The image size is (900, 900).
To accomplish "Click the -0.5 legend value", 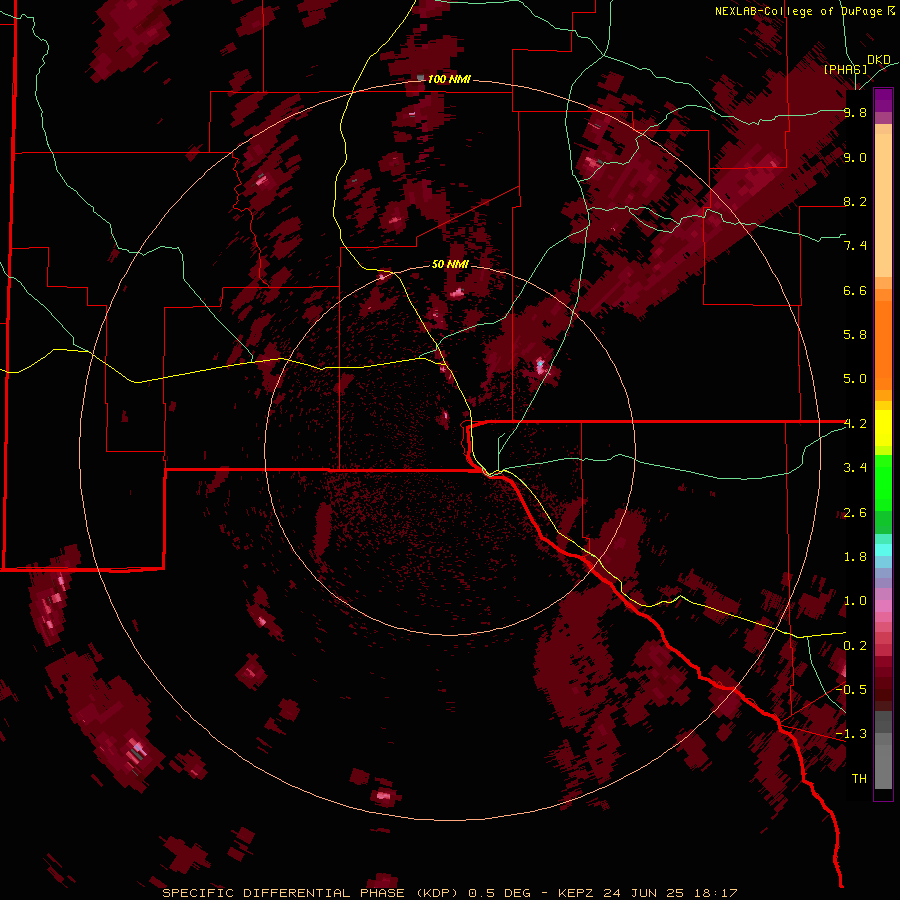I will point(851,690).
